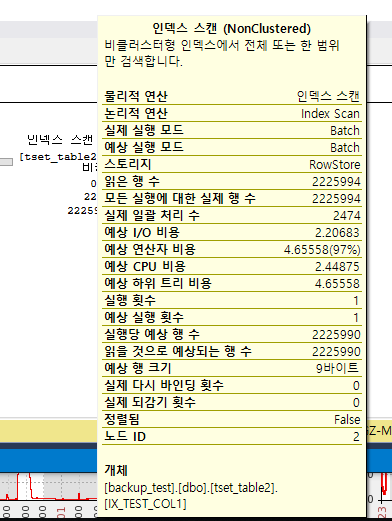Click object path [backup_test].[dbo].[tset_table2].

click(x=191, y=488)
